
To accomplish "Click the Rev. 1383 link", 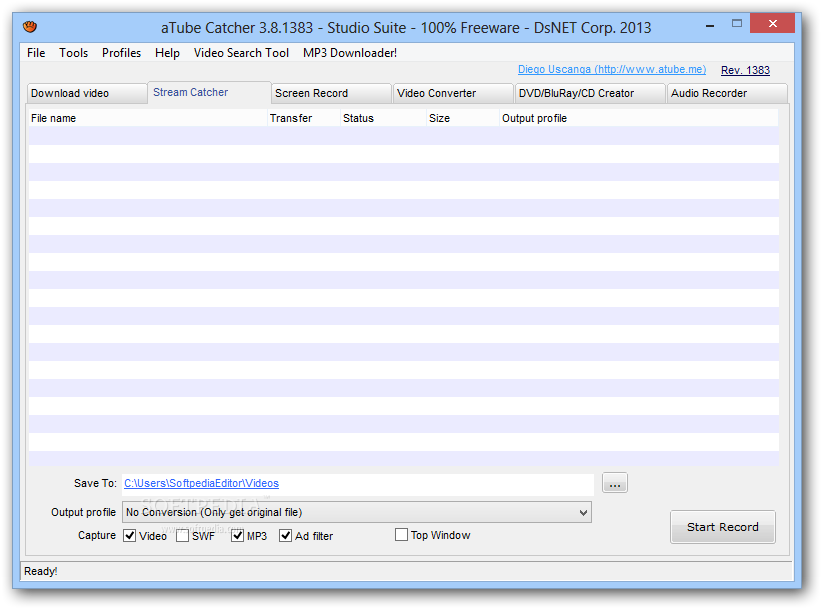I will pos(745,70).
